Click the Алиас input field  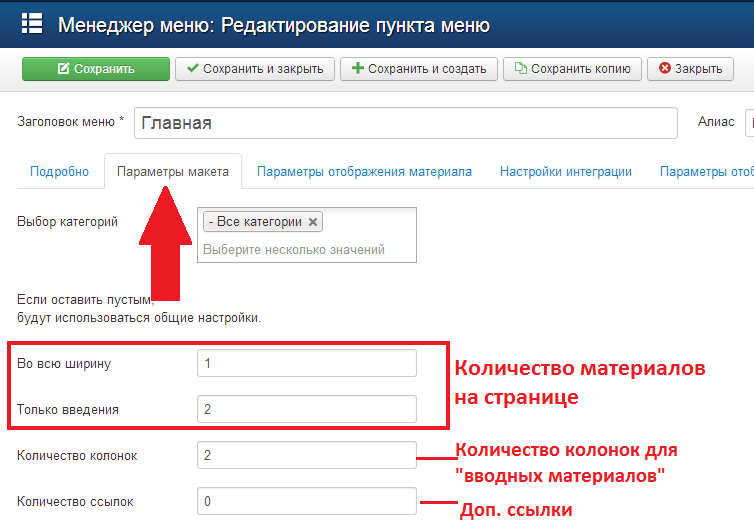(x=748, y=123)
